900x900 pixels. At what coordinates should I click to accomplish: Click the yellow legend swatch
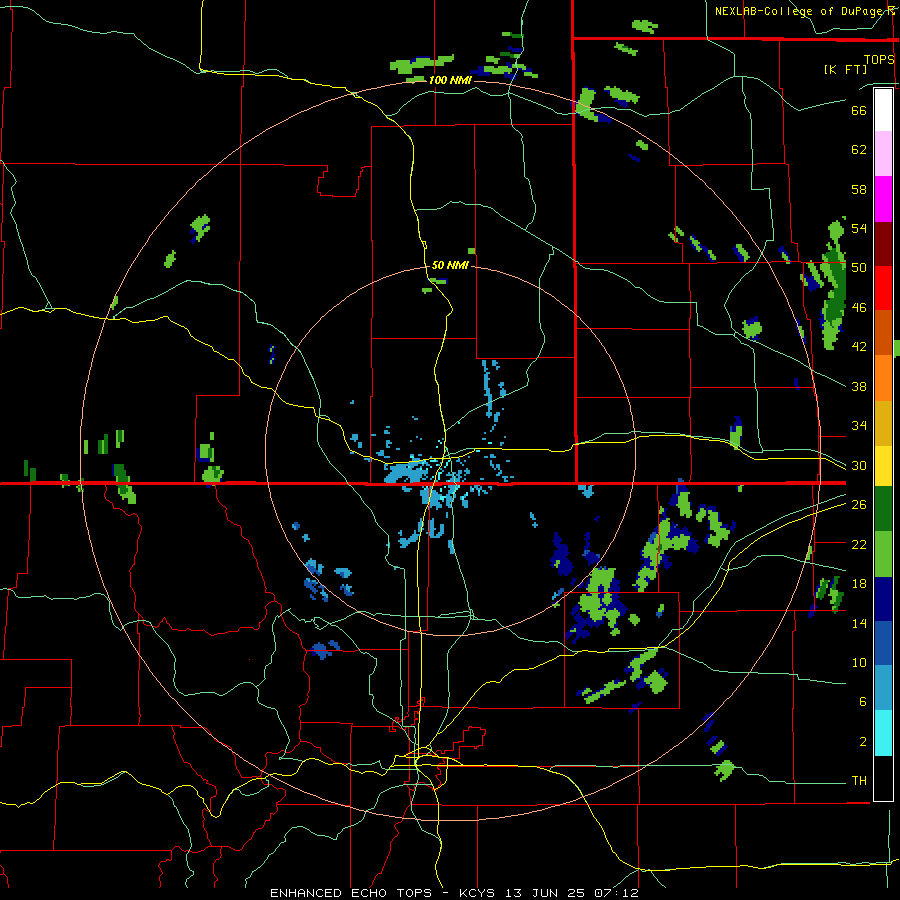[883, 466]
